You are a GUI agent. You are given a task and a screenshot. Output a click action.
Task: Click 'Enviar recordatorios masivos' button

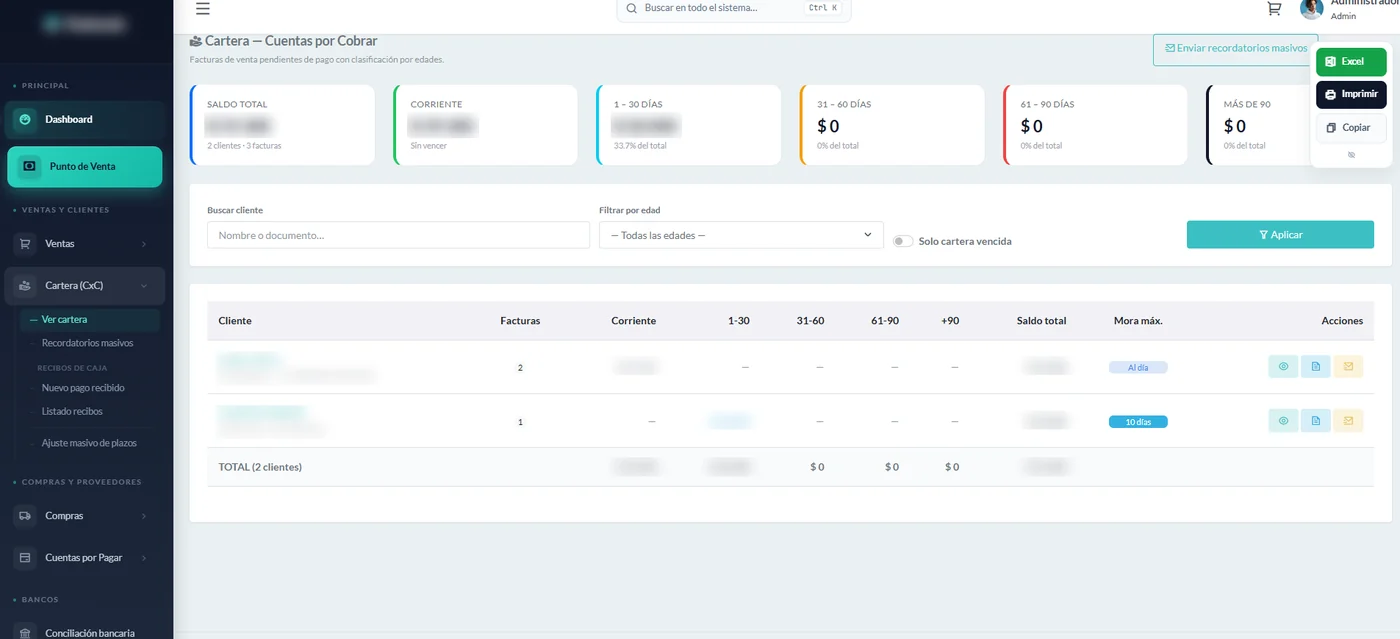[1235, 49]
